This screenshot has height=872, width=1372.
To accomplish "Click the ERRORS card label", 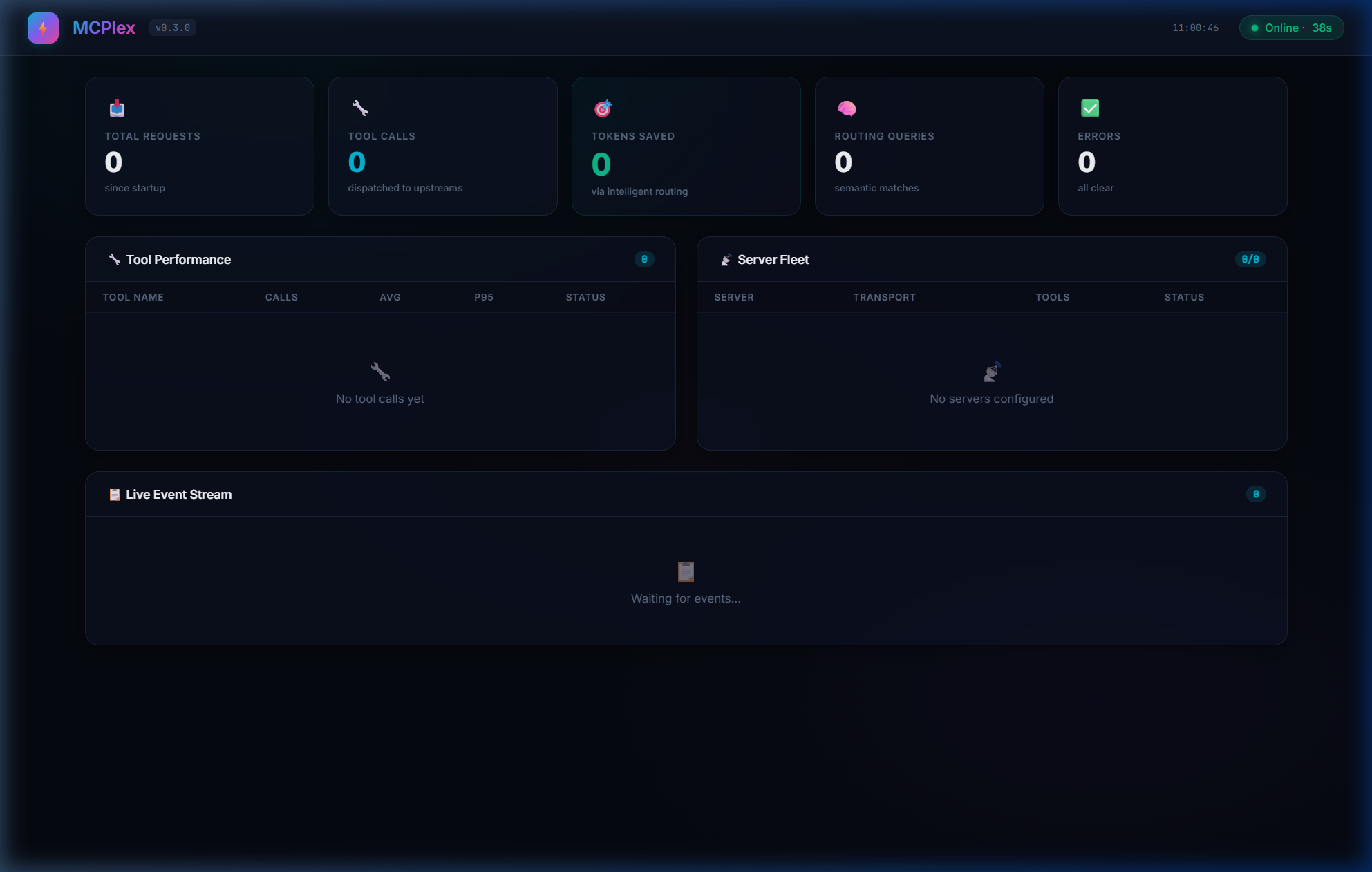I will pos(1099,136).
